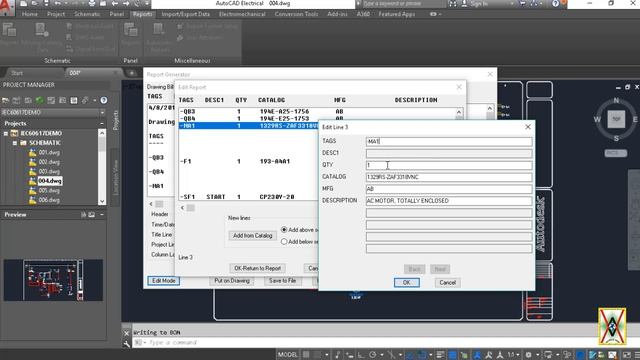
Task: Click Cancel in Edit Line 3 dialog
Action: (447, 282)
